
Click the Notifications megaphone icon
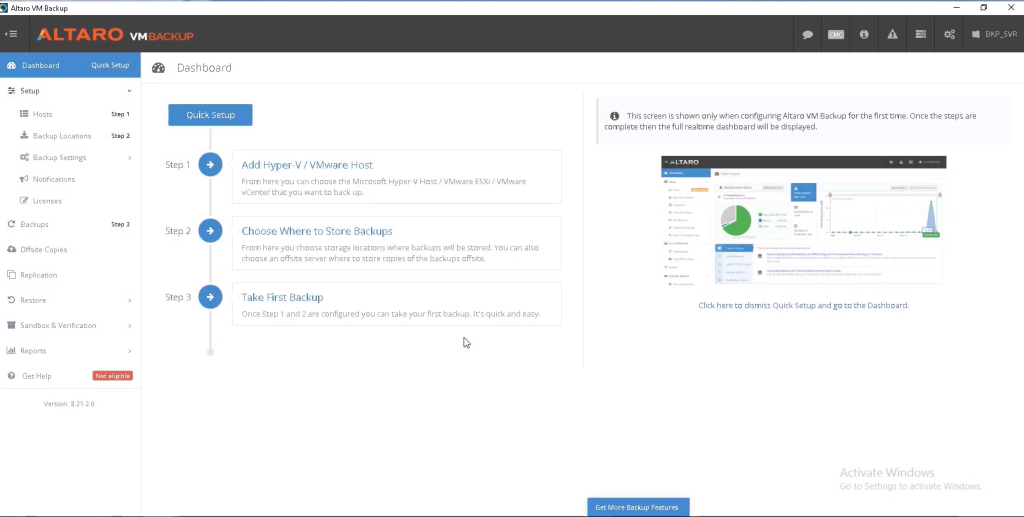click(x=24, y=179)
